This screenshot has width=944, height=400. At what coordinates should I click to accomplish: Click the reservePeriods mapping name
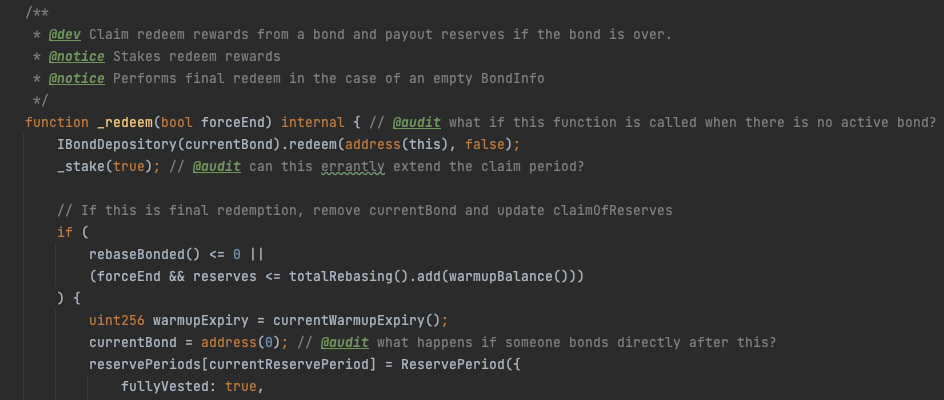click(144, 364)
